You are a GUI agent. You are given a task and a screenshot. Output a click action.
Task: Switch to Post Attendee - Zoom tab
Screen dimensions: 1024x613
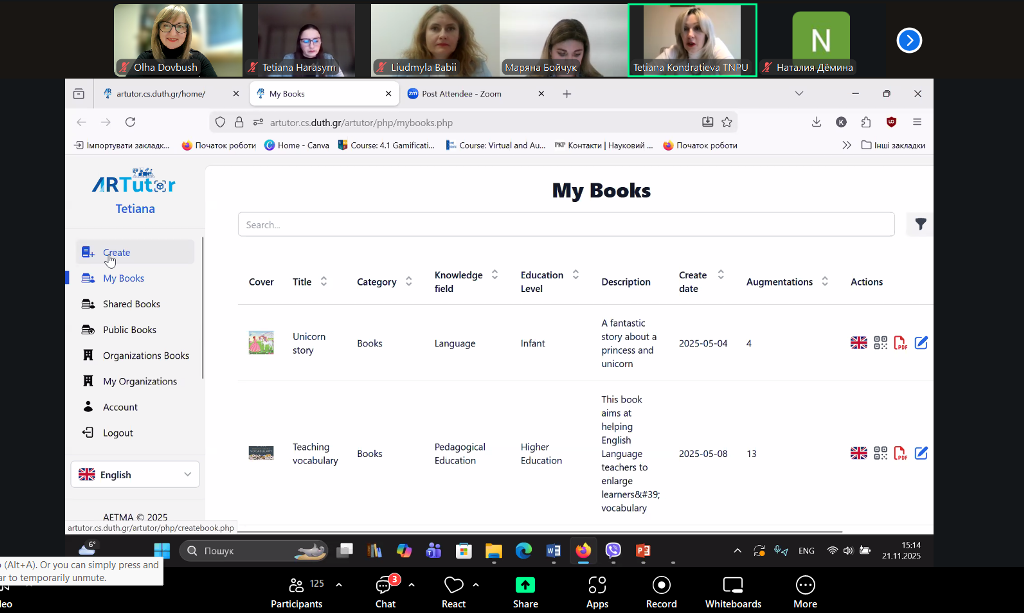coord(461,94)
